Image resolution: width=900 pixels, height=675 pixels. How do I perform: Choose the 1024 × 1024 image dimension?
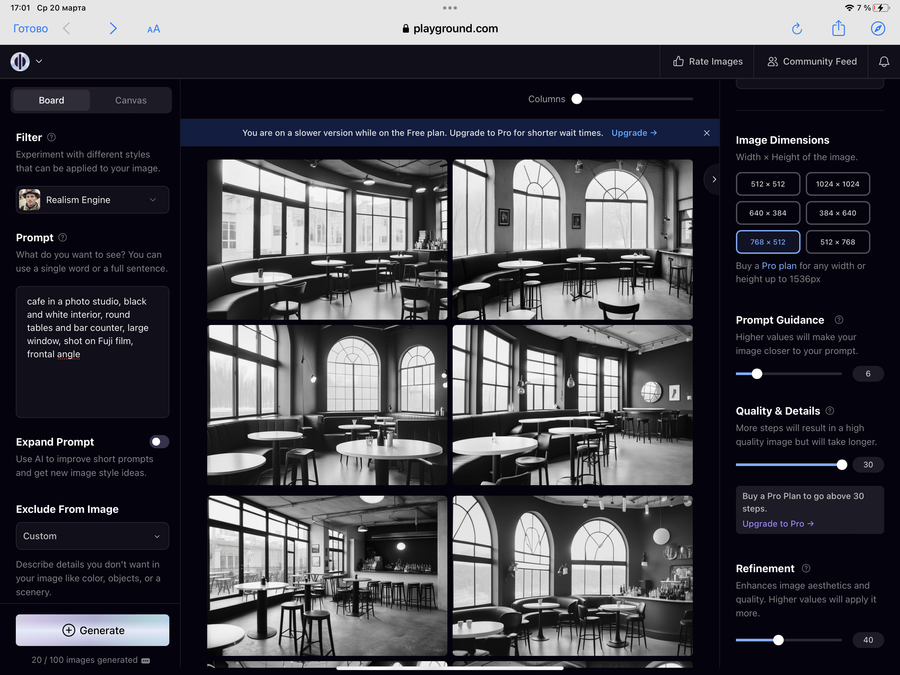(x=837, y=184)
